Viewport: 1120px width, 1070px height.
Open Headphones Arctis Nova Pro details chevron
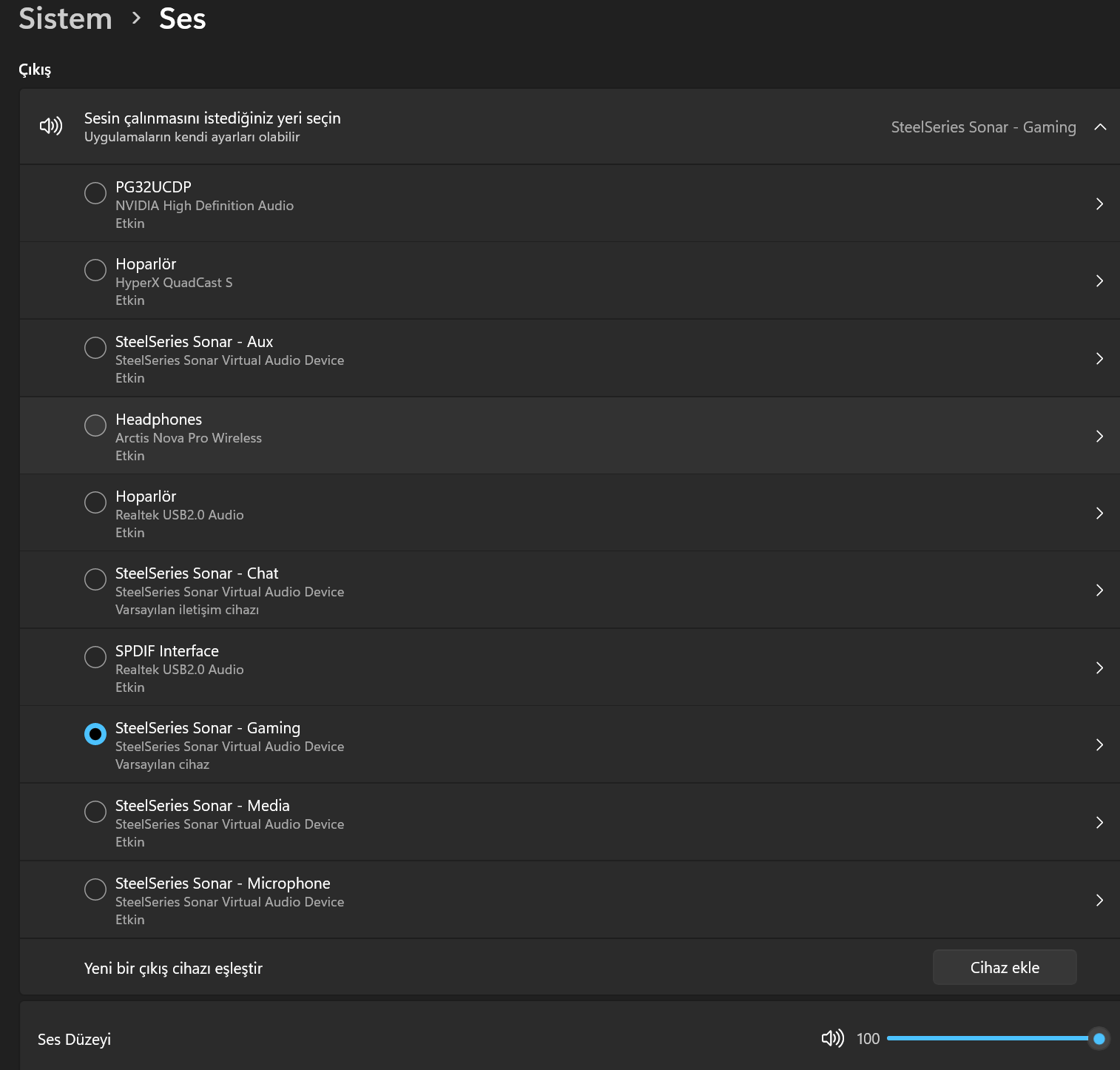pyautogui.click(x=1099, y=437)
